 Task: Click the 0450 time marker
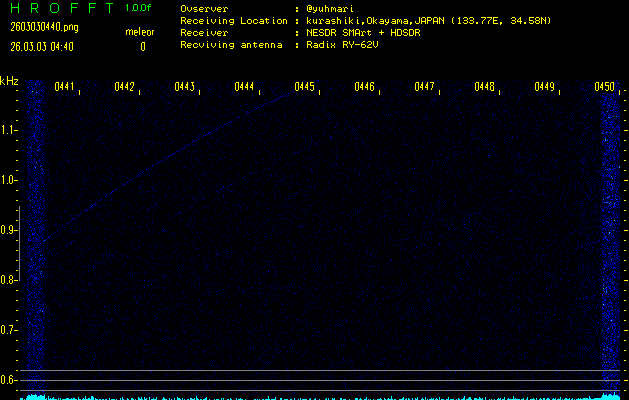coord(604,88)
